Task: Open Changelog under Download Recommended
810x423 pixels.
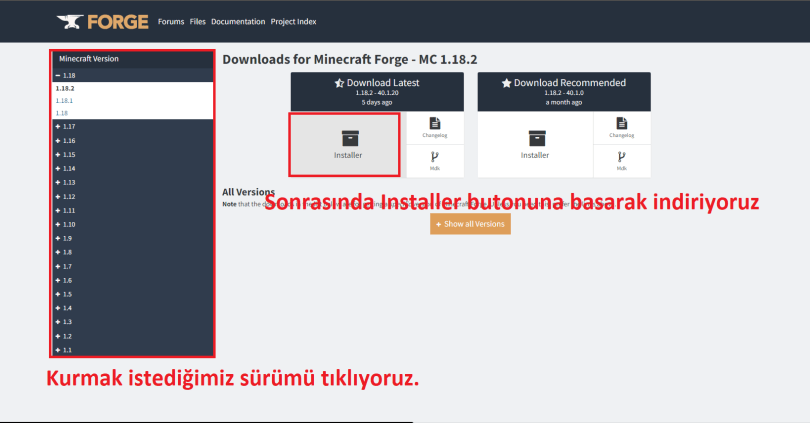Action: coord(622,128)
